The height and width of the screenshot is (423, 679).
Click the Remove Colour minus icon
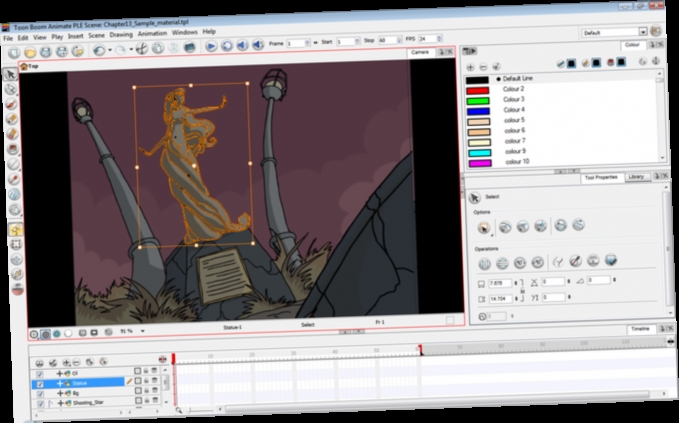(x=483, y=67)
